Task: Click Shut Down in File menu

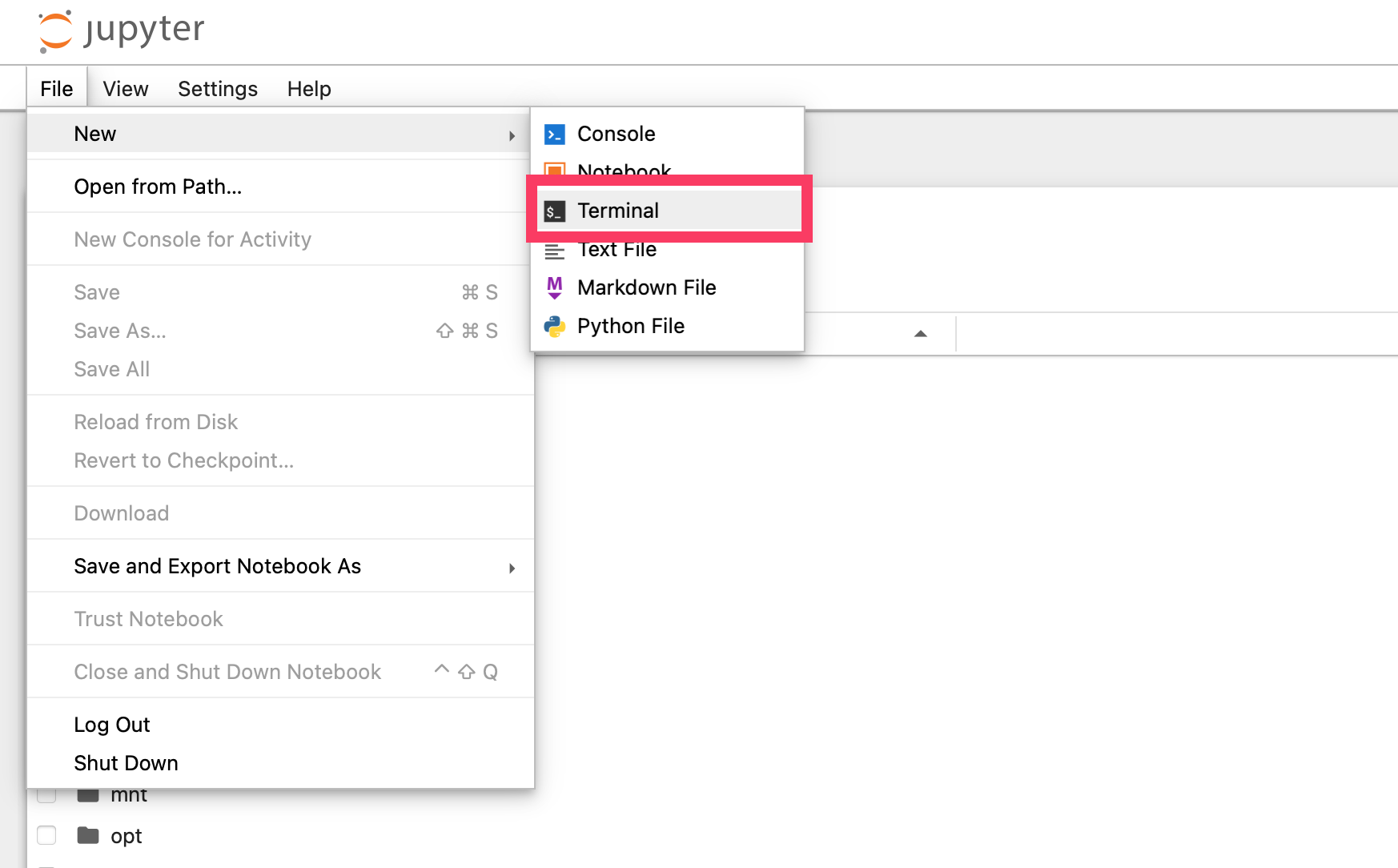Action: point(126,763)
